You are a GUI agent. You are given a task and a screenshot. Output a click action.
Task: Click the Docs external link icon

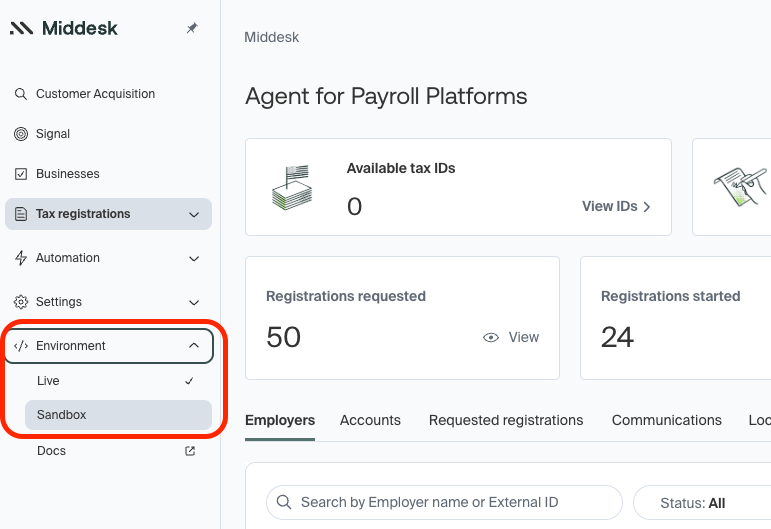coord(191,451)
